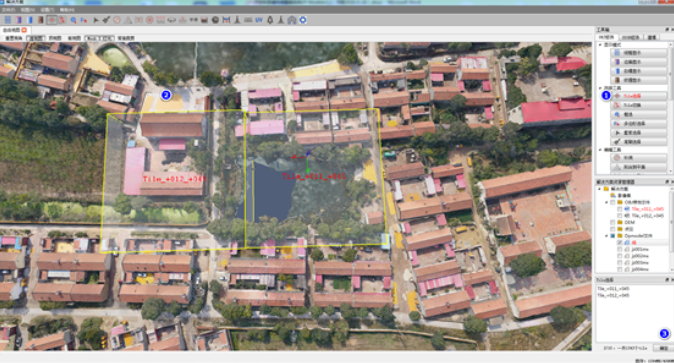
Task: Click the confirm button below the Tile list
Action: click(x=662, y=348)
